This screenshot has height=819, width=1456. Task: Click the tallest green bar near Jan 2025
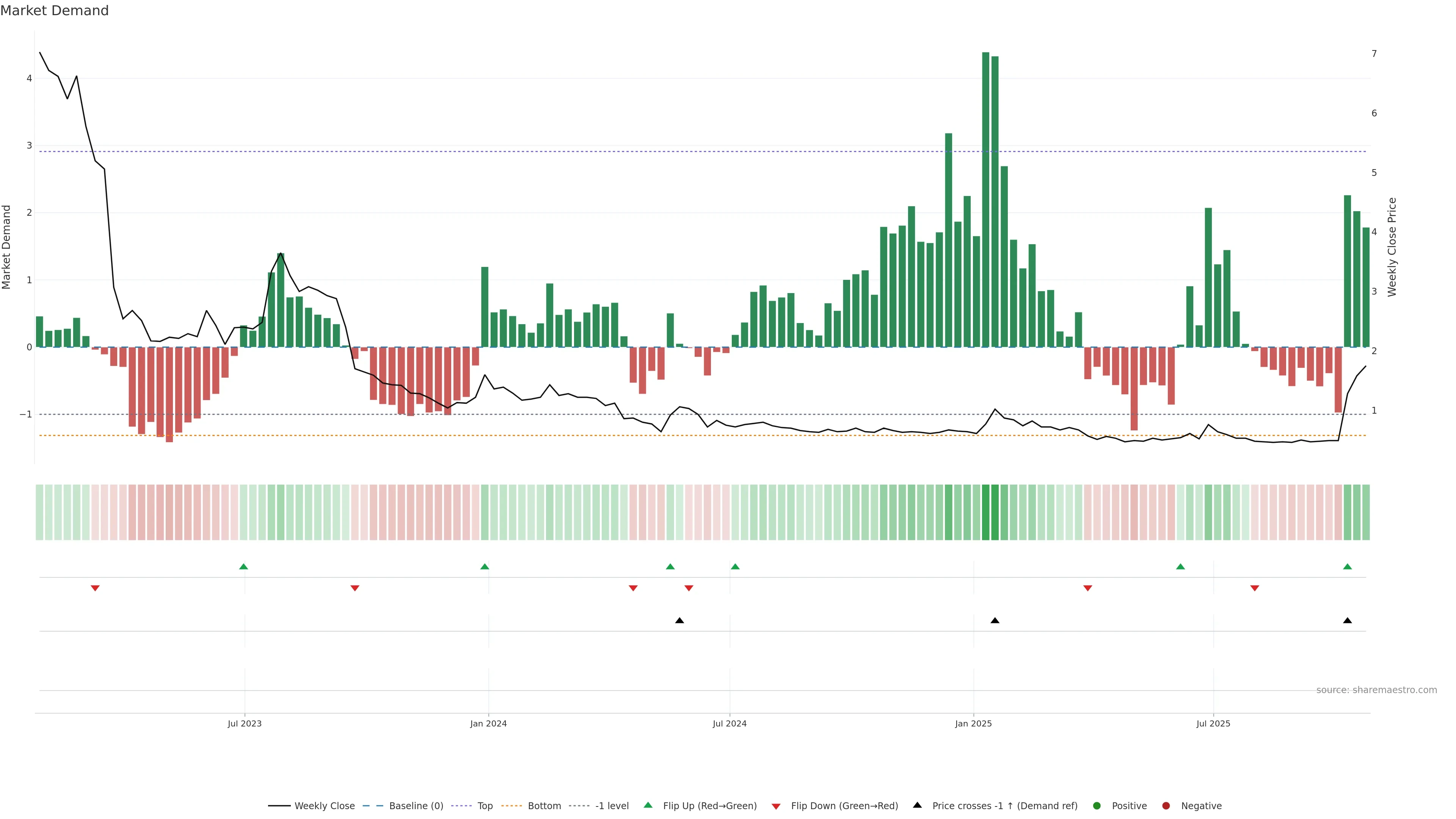pyautogui.click(x=986, y=198)
